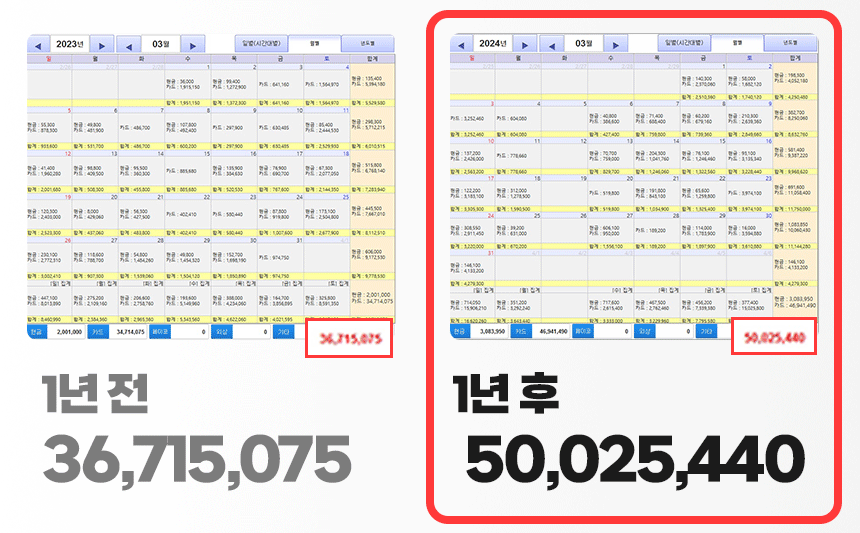
Task: Select the 월별 tab in 2024 panel
Action: tap(738, 43)
